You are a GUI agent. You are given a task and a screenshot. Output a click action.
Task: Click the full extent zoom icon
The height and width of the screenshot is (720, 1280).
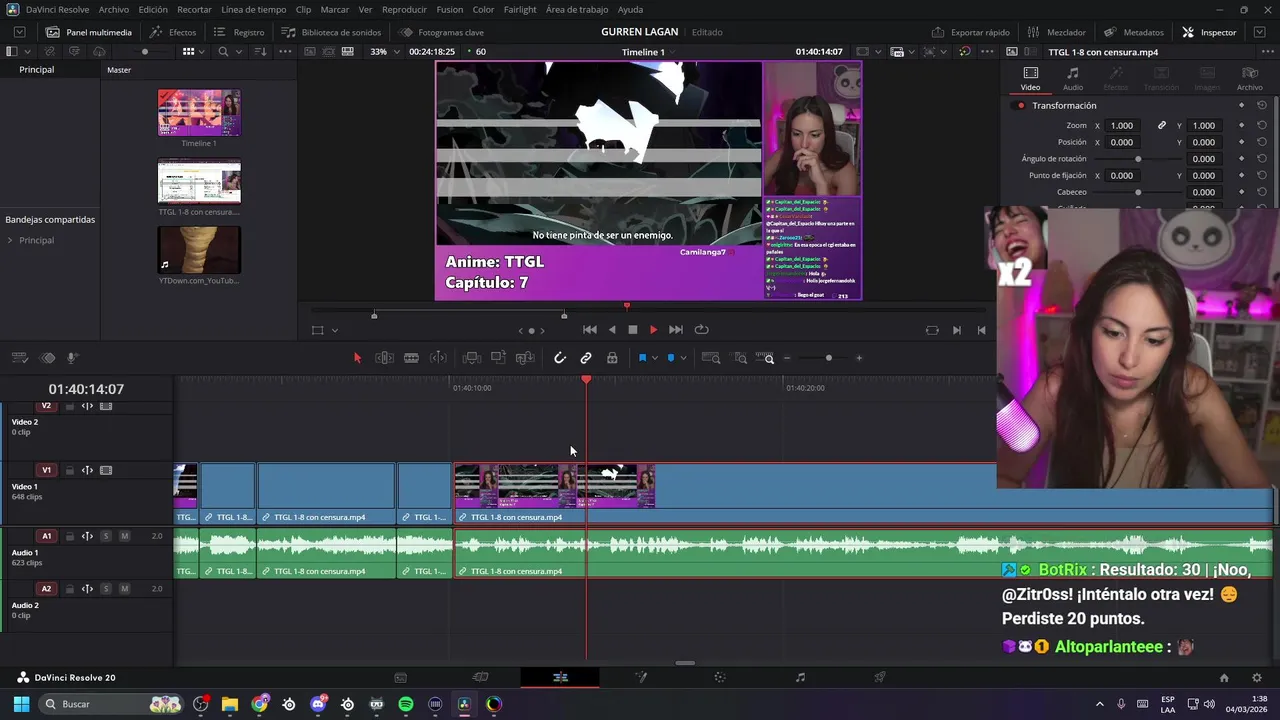click(711, 358)
